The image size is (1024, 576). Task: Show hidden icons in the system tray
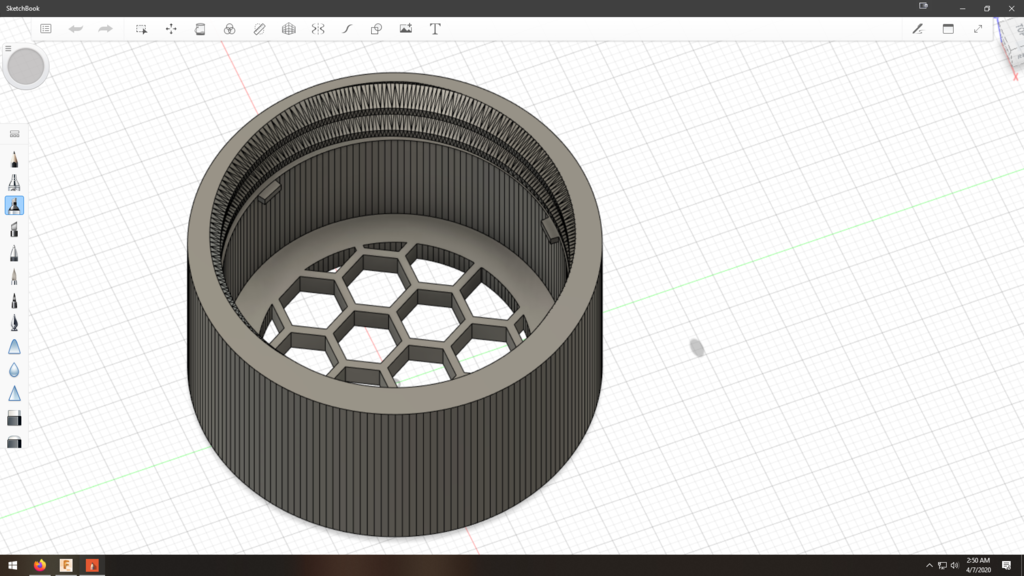pyautogui.click(x=930, y=565)
